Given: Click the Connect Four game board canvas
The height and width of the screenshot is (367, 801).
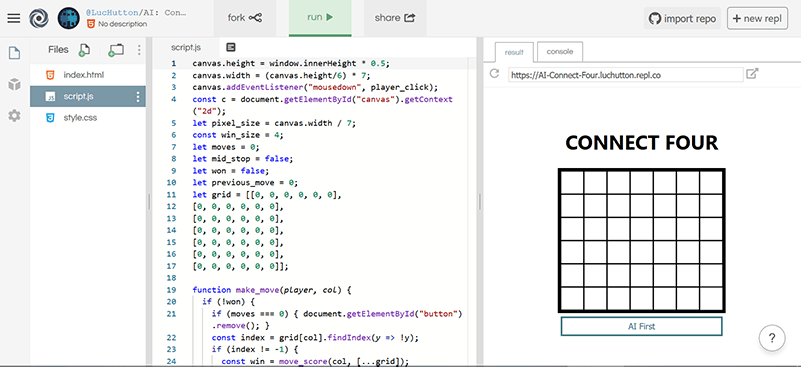Looking at the screenshot, I should pos(641,240).
